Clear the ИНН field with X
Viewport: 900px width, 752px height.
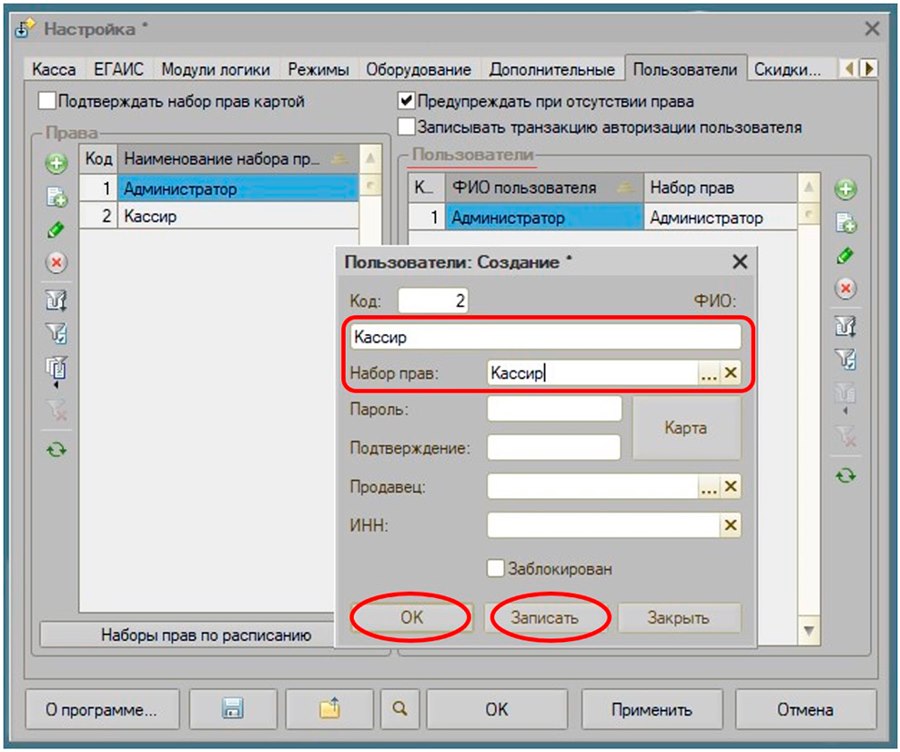coord(731,525)
